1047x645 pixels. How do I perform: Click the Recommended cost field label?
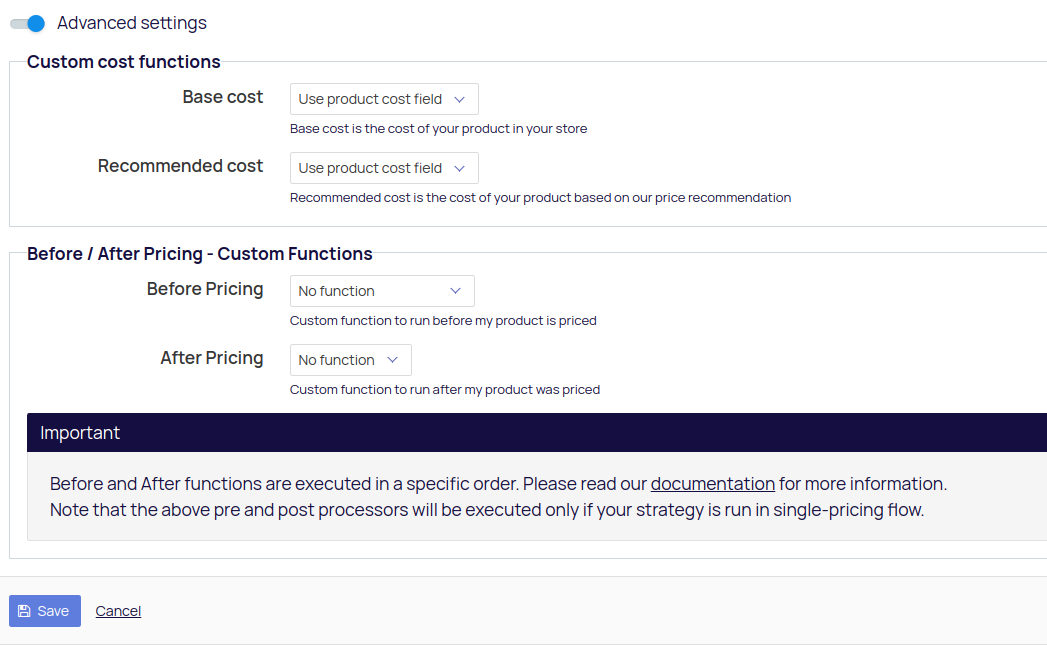pos(180,166)
